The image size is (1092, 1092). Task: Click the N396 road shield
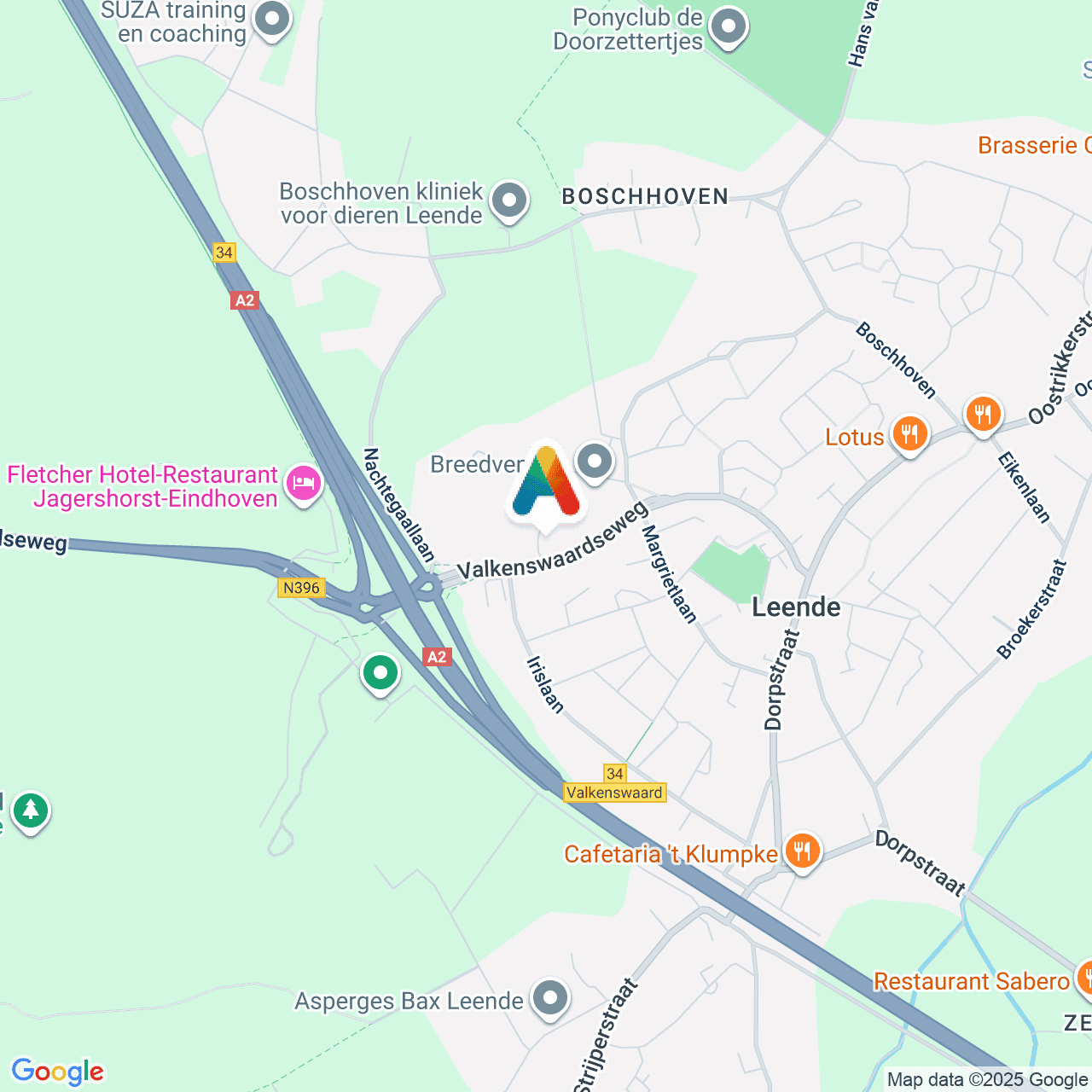click(302, 588)
